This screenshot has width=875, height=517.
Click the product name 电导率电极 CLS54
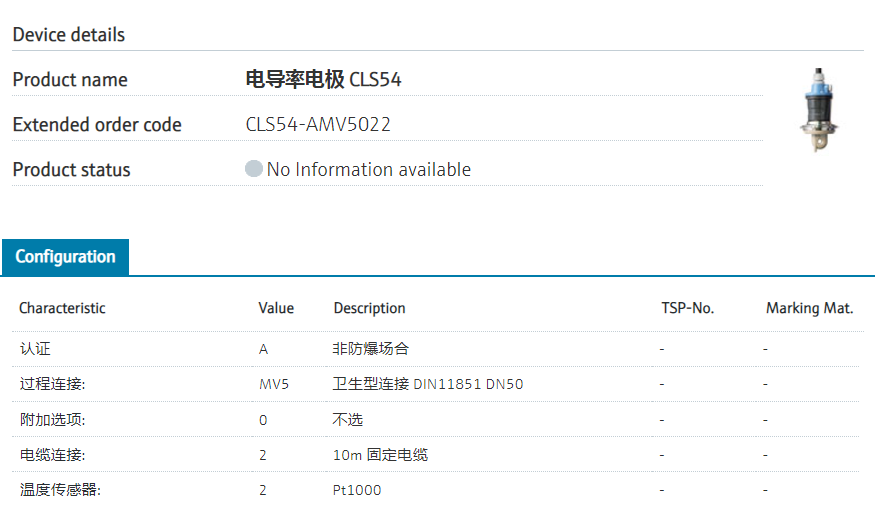(324, 80)
